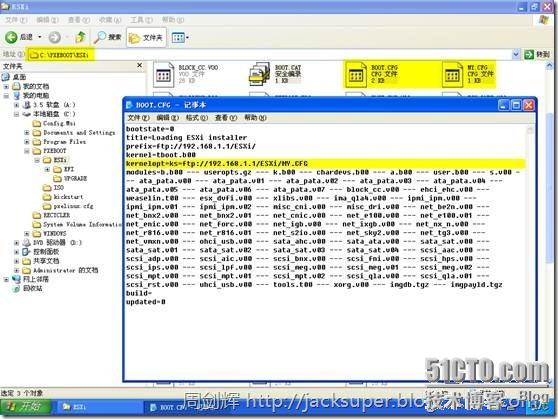Maximize the BOOT.CFG Notepad window
Screen dimensions: 558x419
tap(516, 105)
